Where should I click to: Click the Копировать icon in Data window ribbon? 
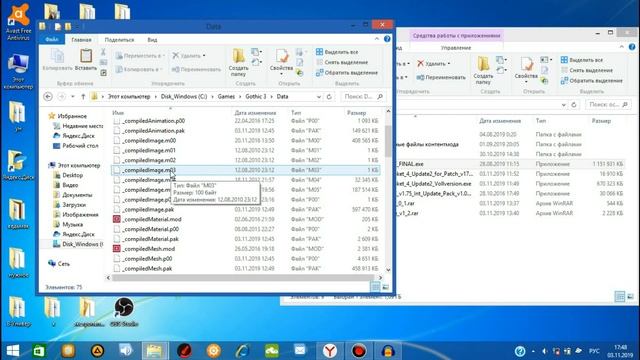tap(57, 60)
